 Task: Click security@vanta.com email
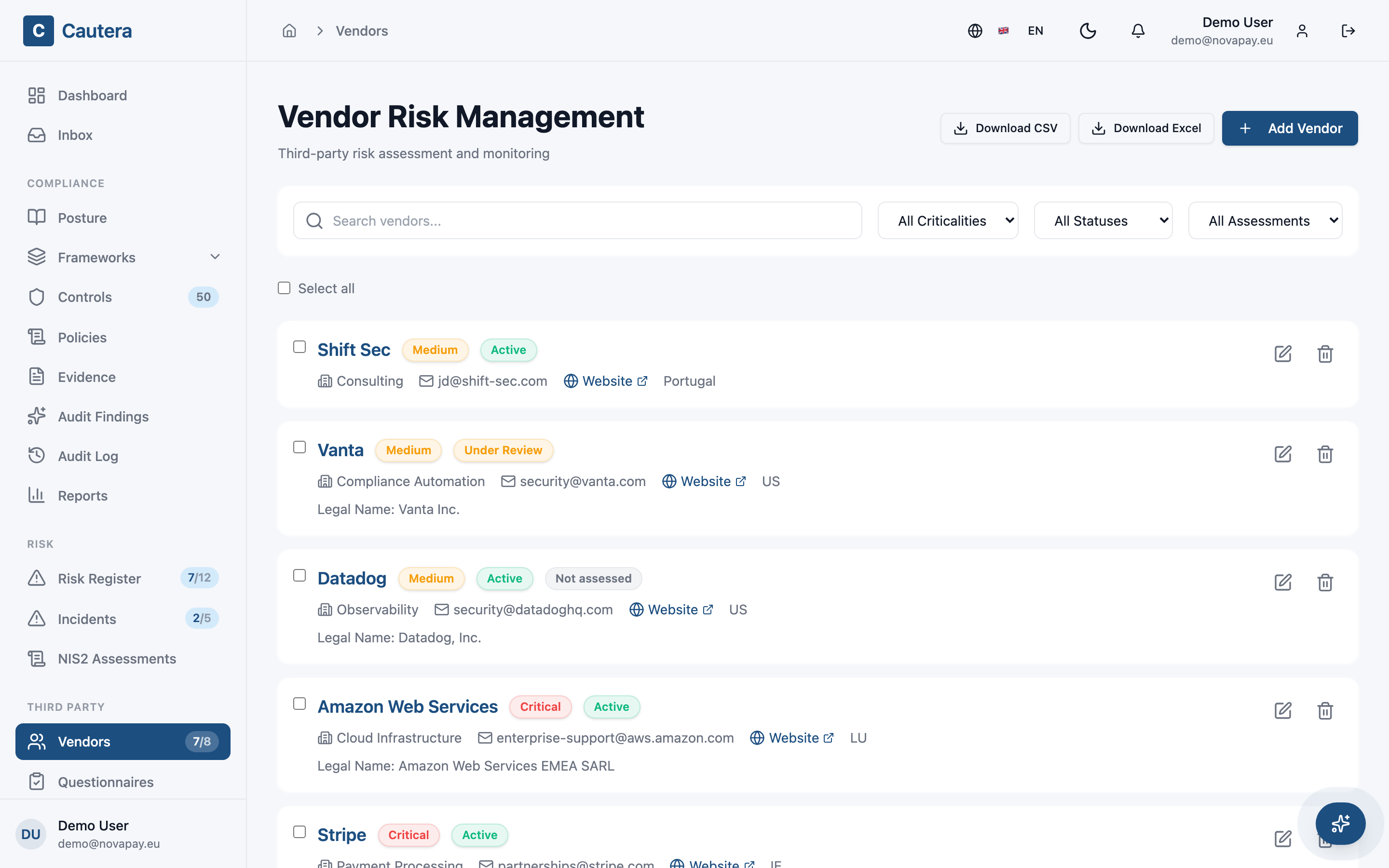(x=582, y=481)
